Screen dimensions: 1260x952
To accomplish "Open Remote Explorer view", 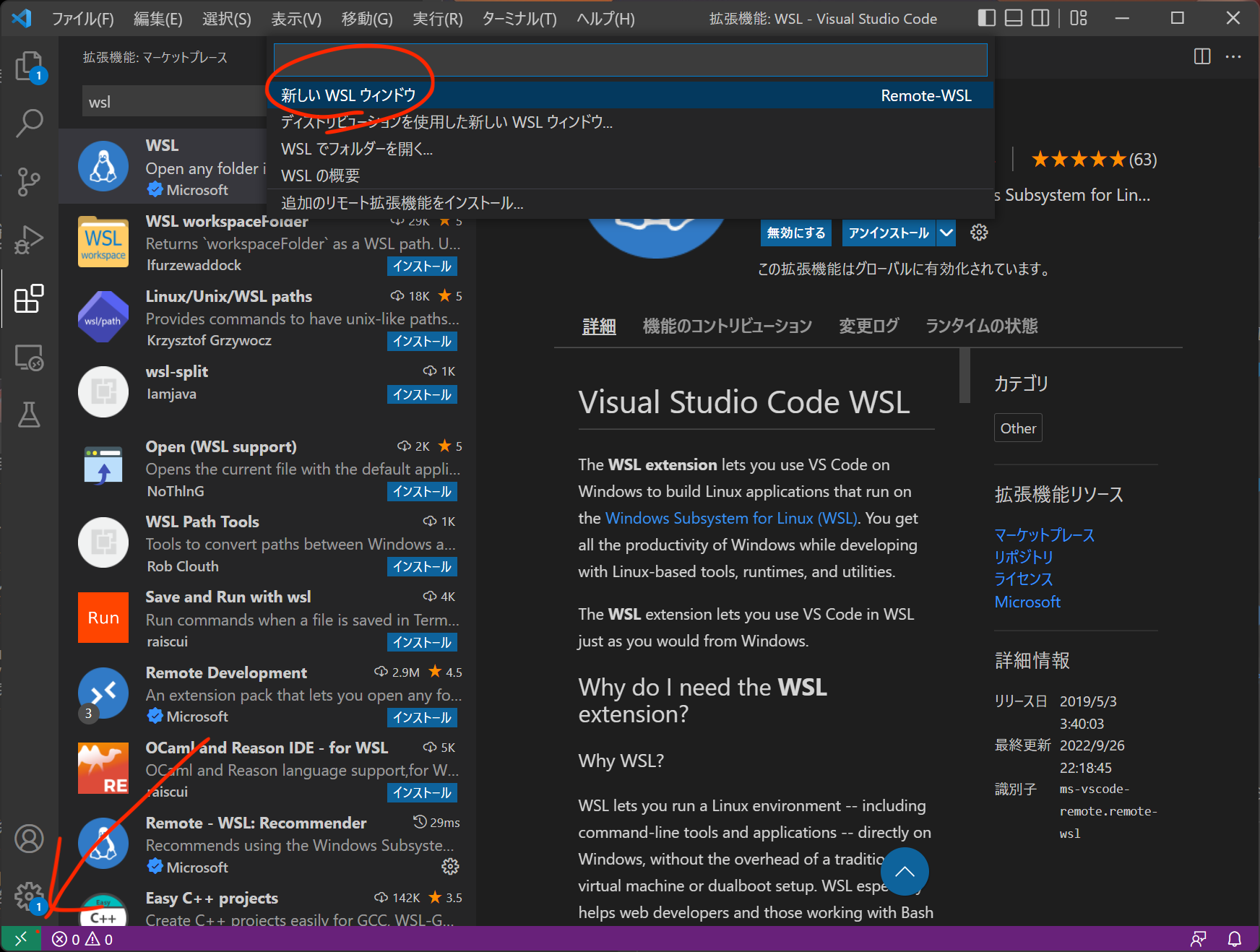I will pyautogui.click(x=29, y=357).
